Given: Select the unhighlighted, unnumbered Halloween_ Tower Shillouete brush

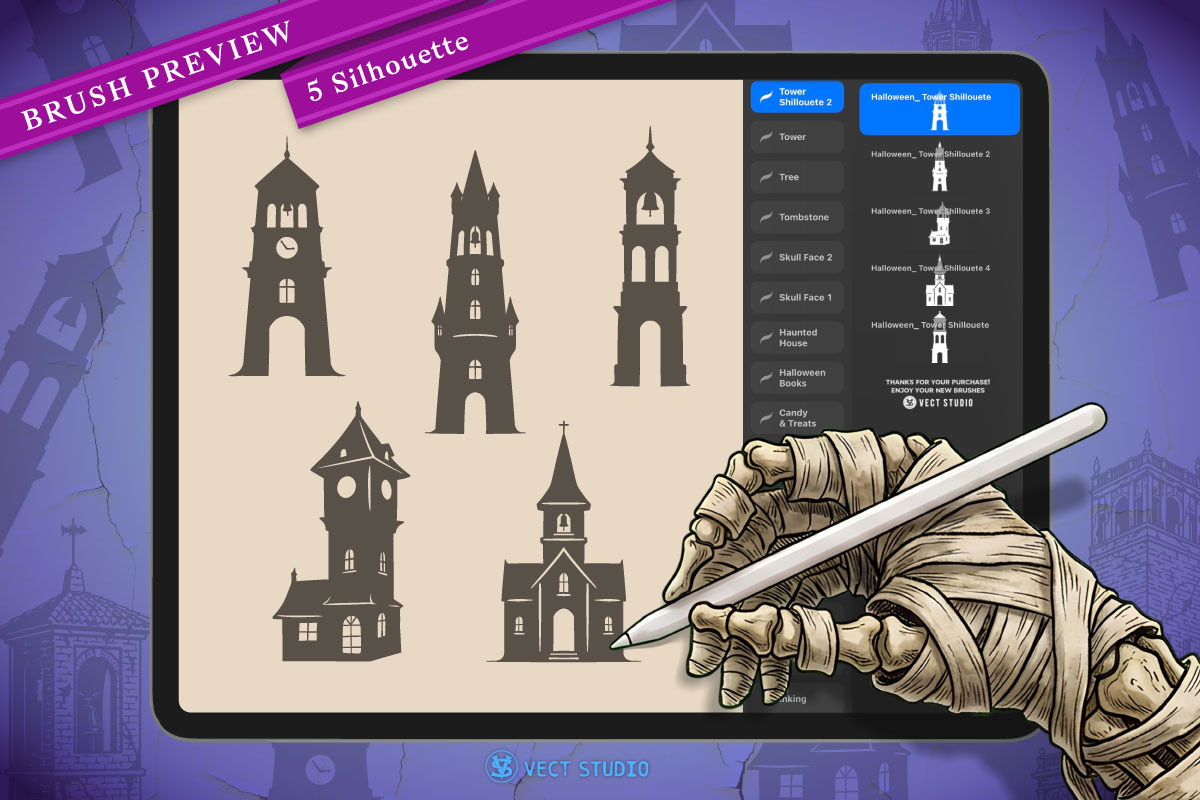Looking at the screenshot, I should pos(939,339).
